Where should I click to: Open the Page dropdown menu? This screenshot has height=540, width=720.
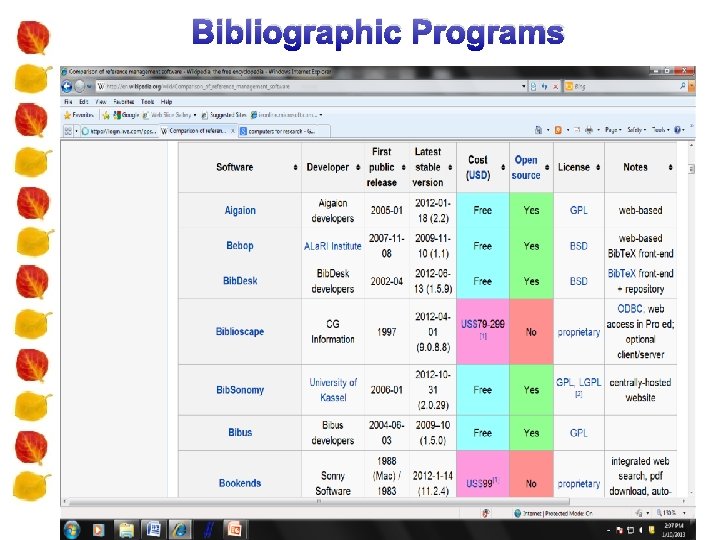click(613, 130)
